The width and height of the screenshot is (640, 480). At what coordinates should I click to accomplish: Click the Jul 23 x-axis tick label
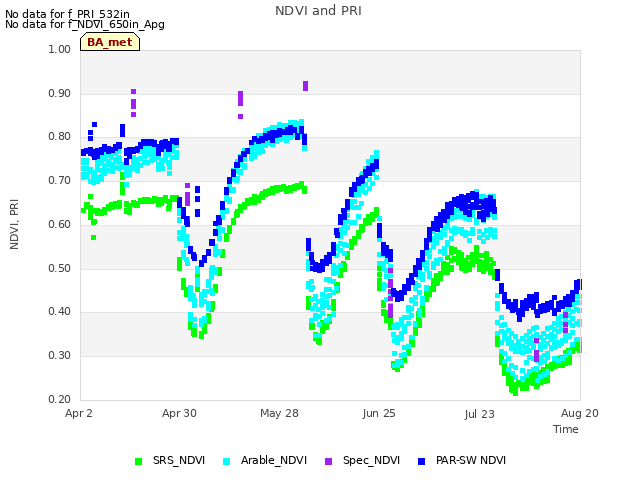(x=479, y=414)
